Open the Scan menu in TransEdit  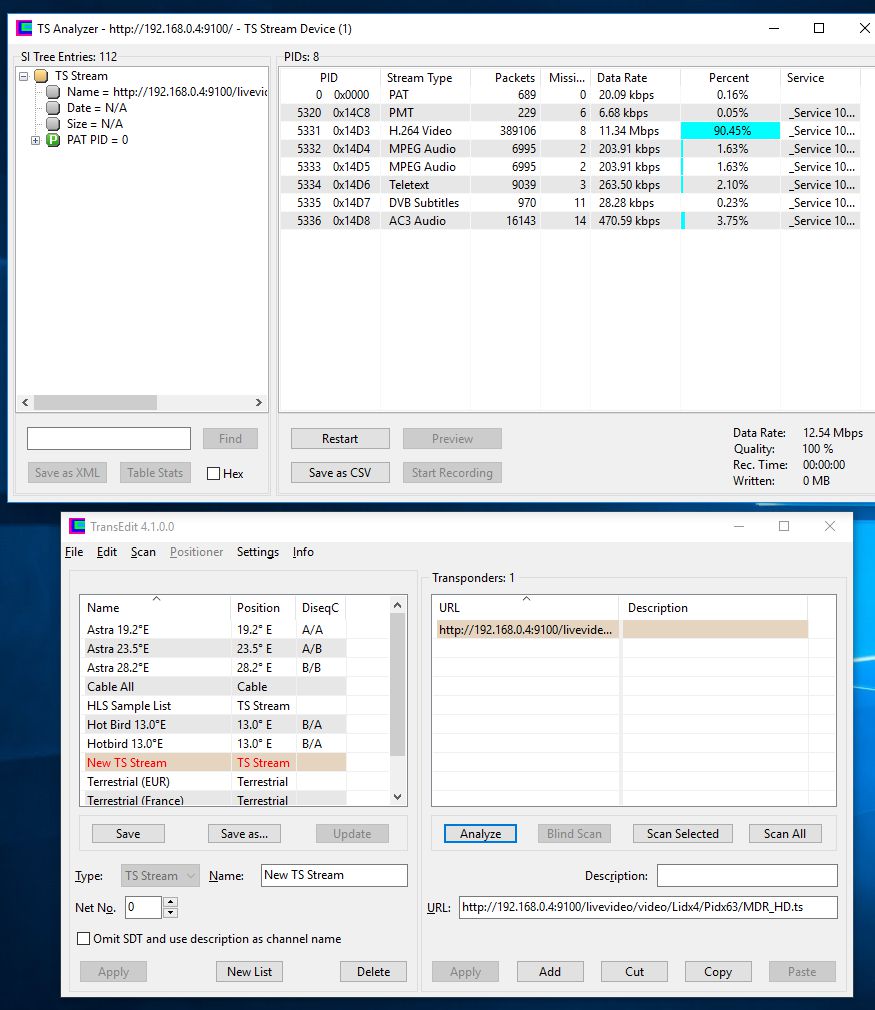click(143, 552)
